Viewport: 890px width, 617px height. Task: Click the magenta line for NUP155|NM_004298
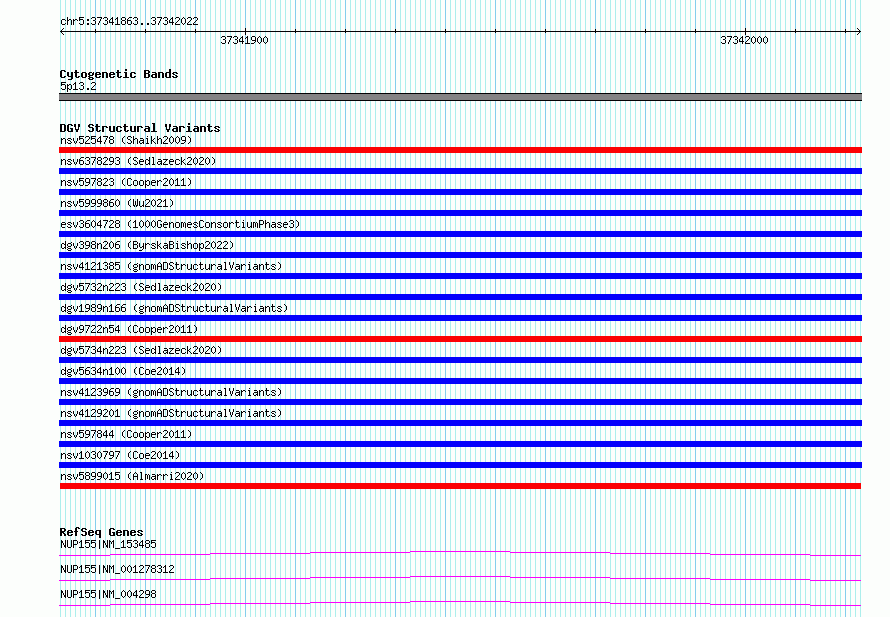click(460, 603)
